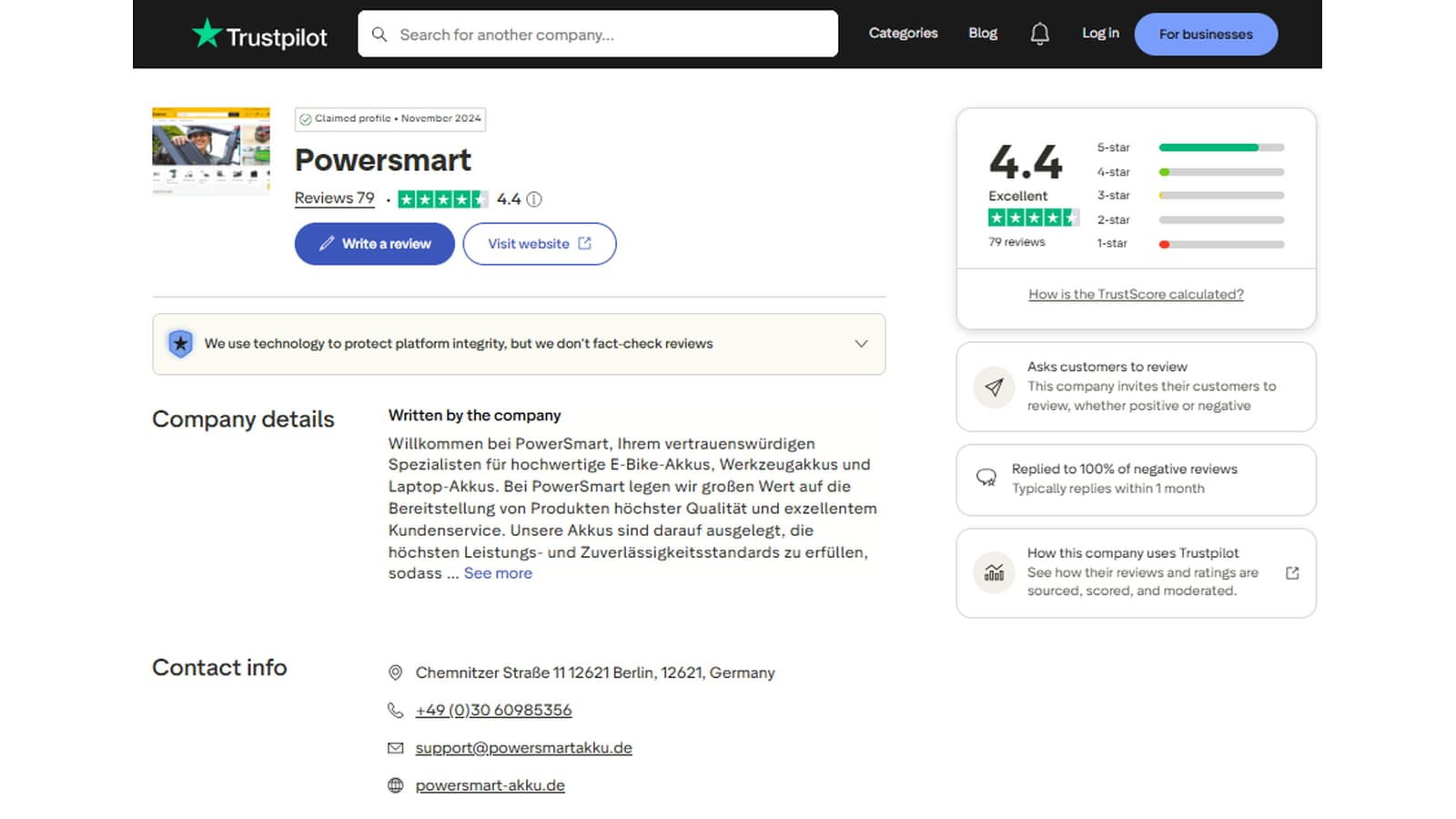The width and height of the screenshot is (1456, 819).
Task: Click the shield star integrity icon
Action: [180, 344]
